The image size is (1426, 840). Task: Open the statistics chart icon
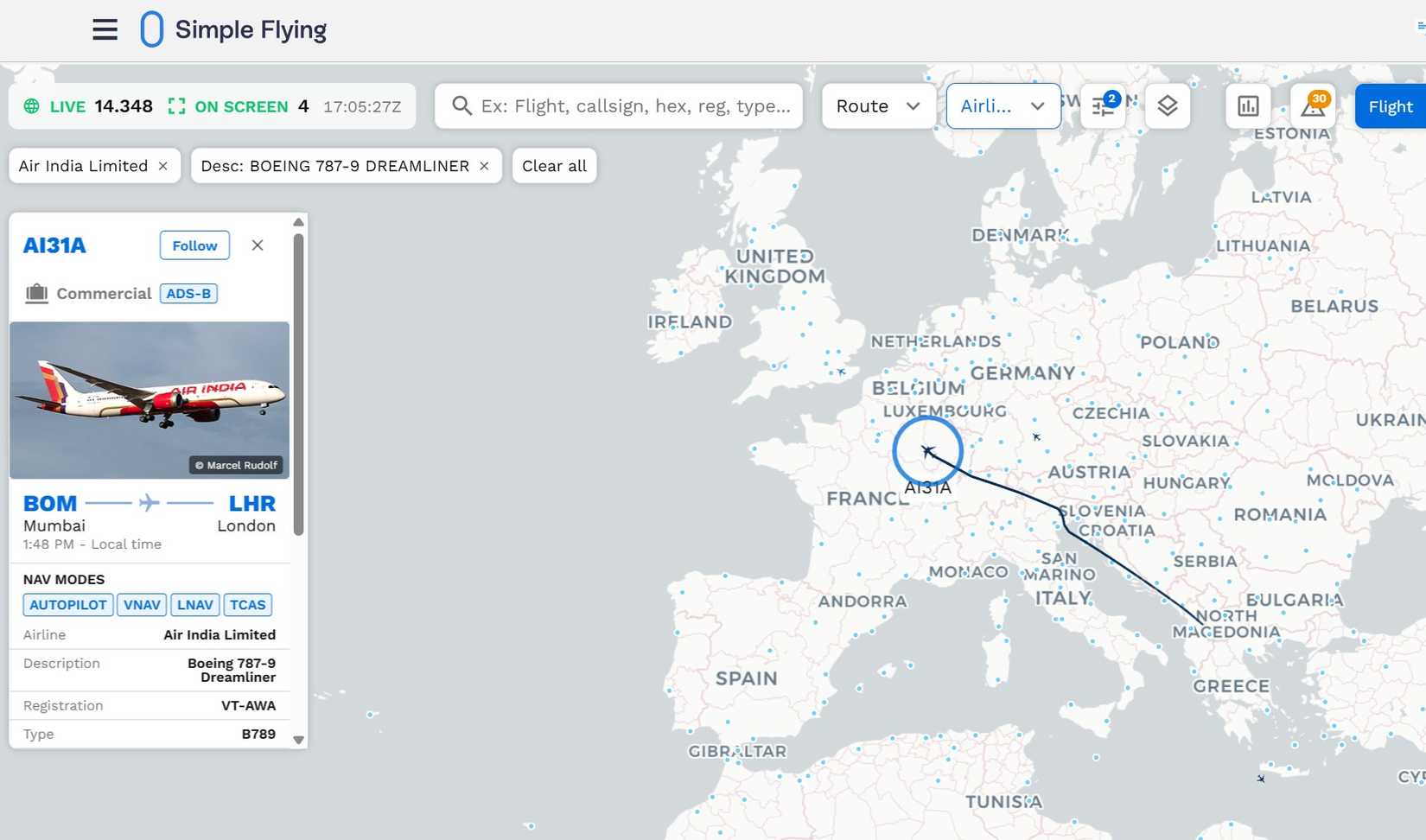click(1248, 106)
